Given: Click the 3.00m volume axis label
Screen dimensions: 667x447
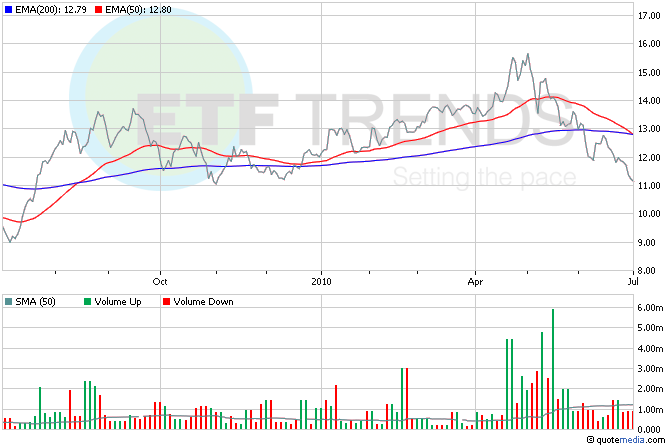Looking at the screenshot, I should (650, 368).
